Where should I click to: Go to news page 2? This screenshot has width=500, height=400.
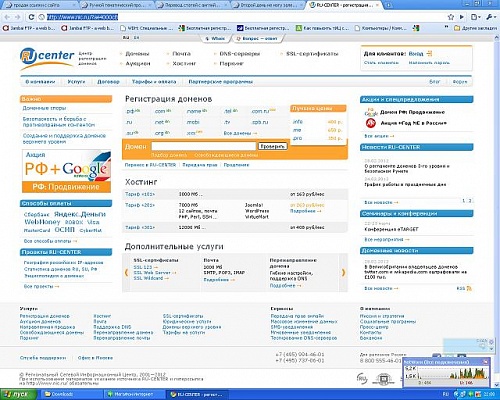pos(470,201)
